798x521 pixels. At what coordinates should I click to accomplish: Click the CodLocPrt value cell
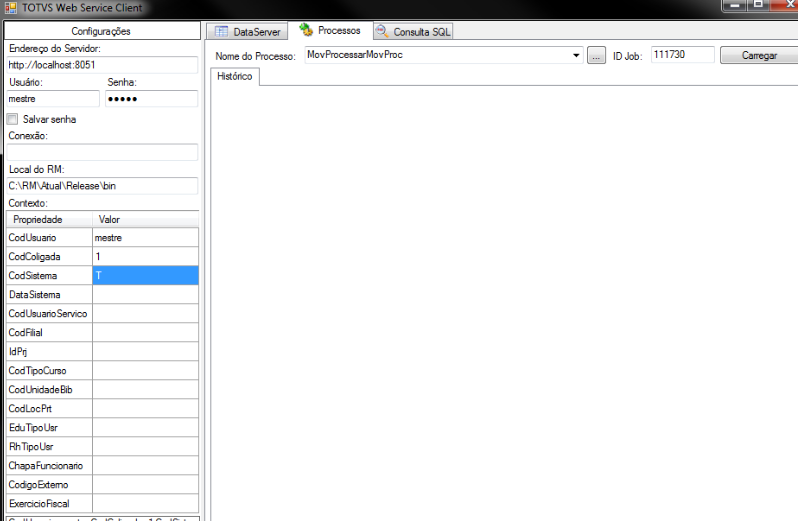146,409
